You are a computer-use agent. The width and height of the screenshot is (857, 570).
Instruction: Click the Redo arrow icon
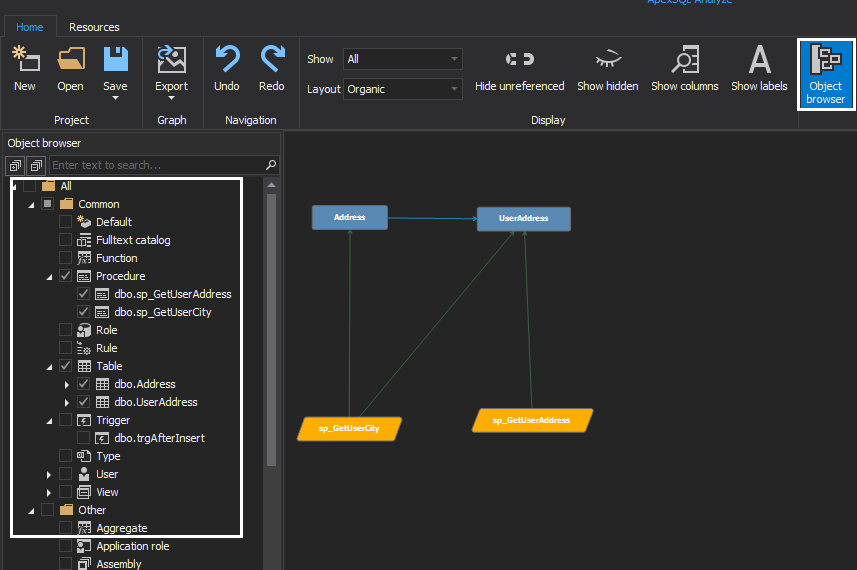(x=272, y=61)
